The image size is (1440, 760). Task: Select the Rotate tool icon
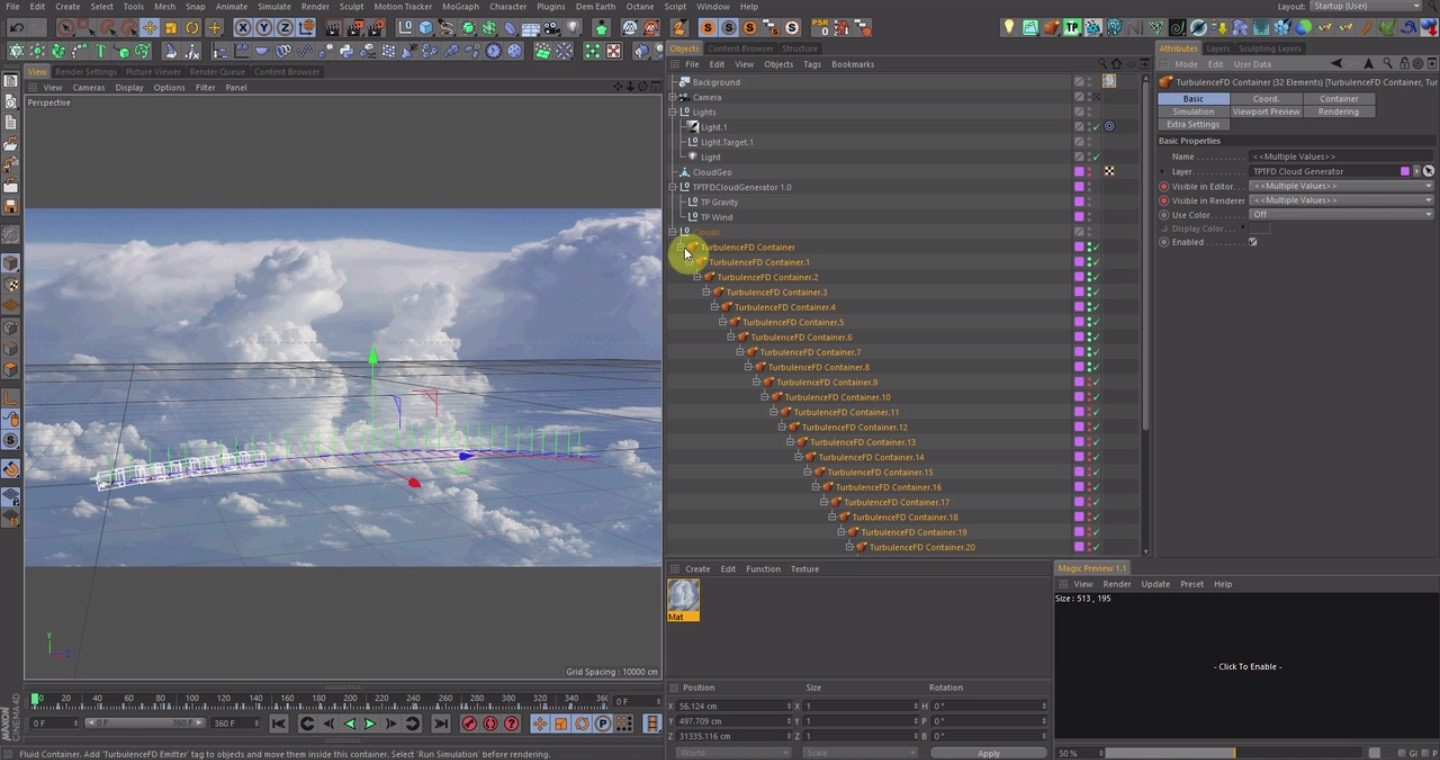click(192, 28)
